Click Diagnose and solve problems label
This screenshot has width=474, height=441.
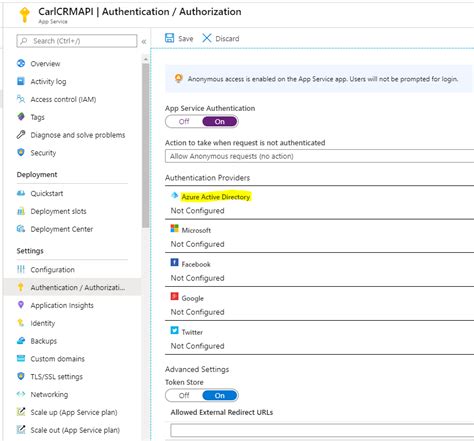[78, 135]
